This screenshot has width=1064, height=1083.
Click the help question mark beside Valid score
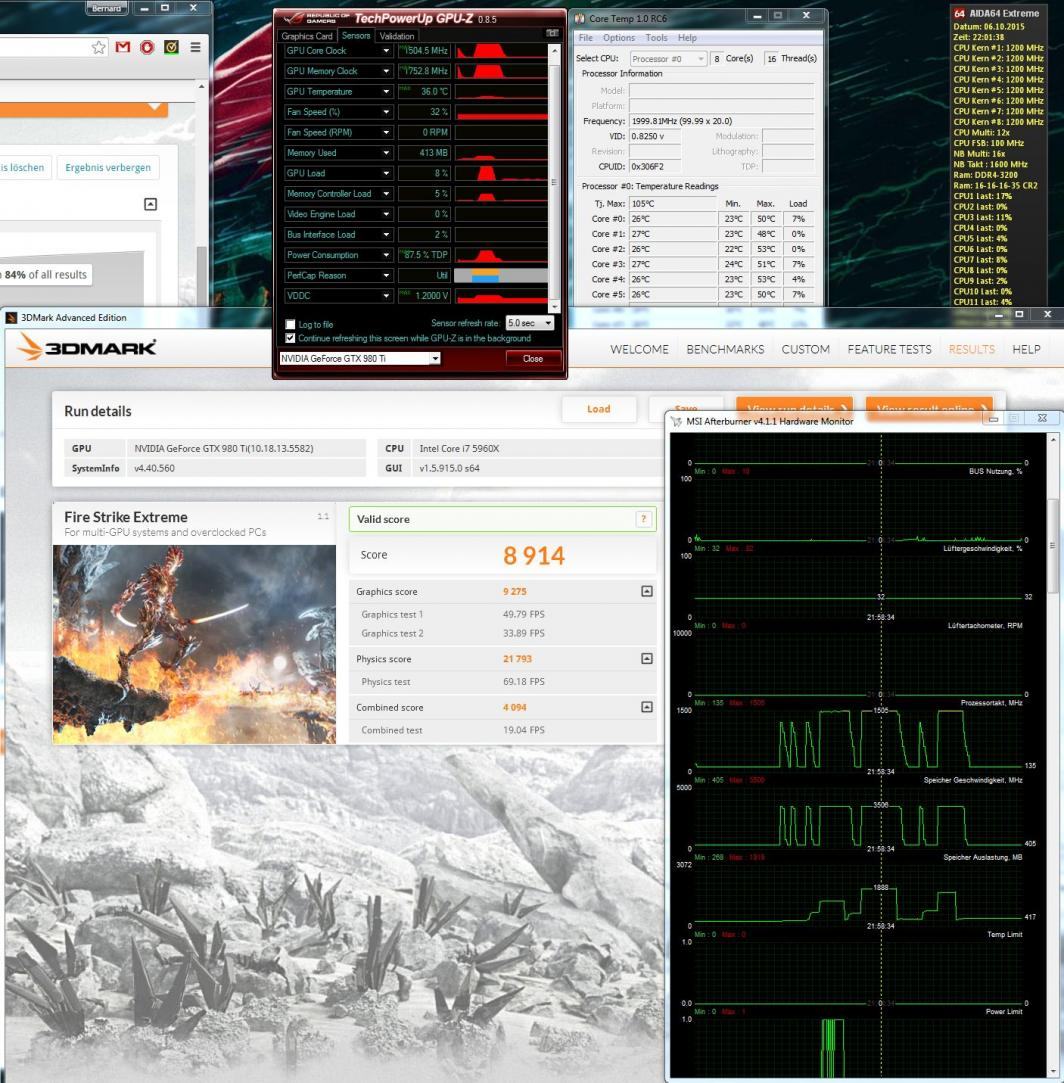[643, 519]
